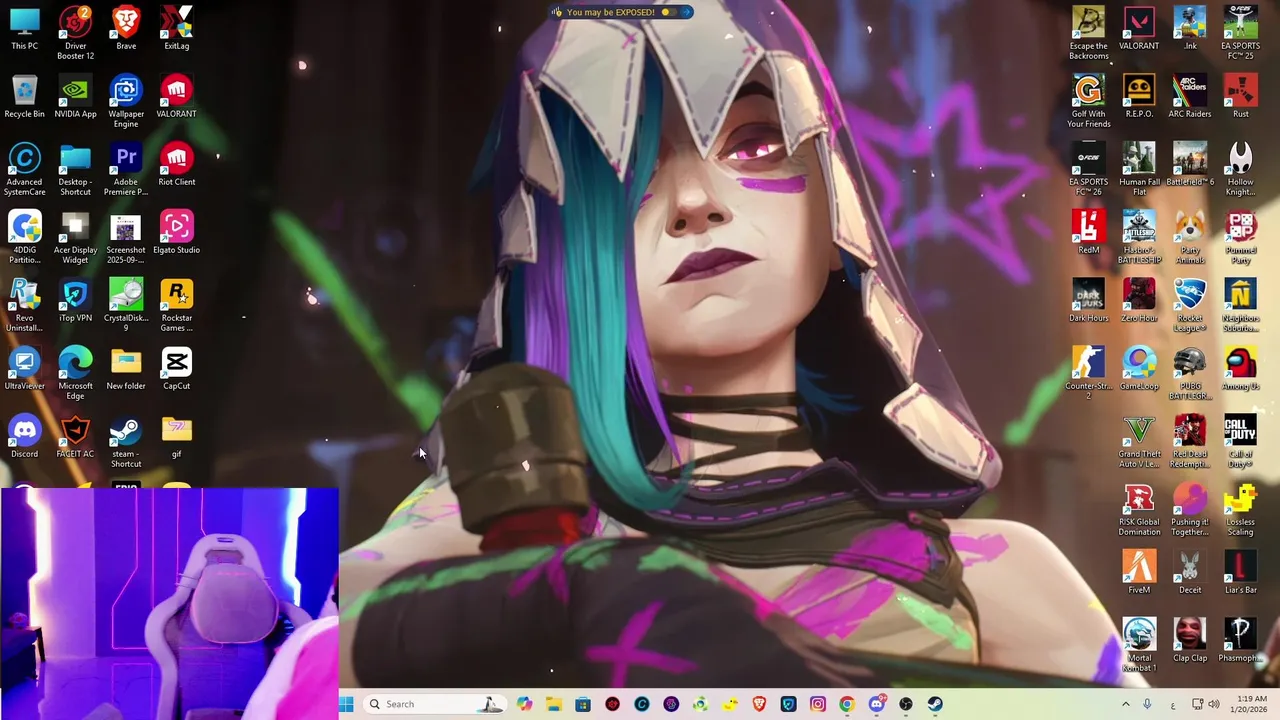Open Discord desktop shortcut
The height and width of the screenshot is (720, 1280).
click(x=25, y=436)
